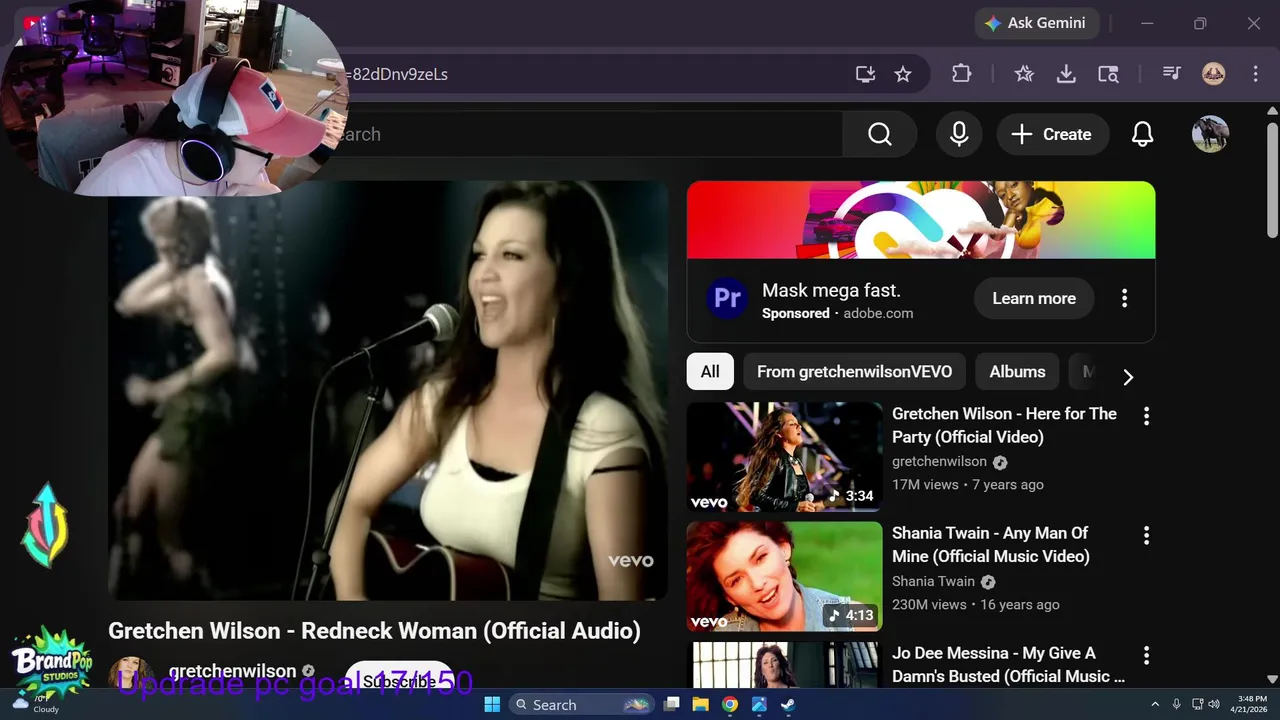
Task: Click Jo Dee Messina My Give A Damn's Busted title
Action: [1008, 664]
